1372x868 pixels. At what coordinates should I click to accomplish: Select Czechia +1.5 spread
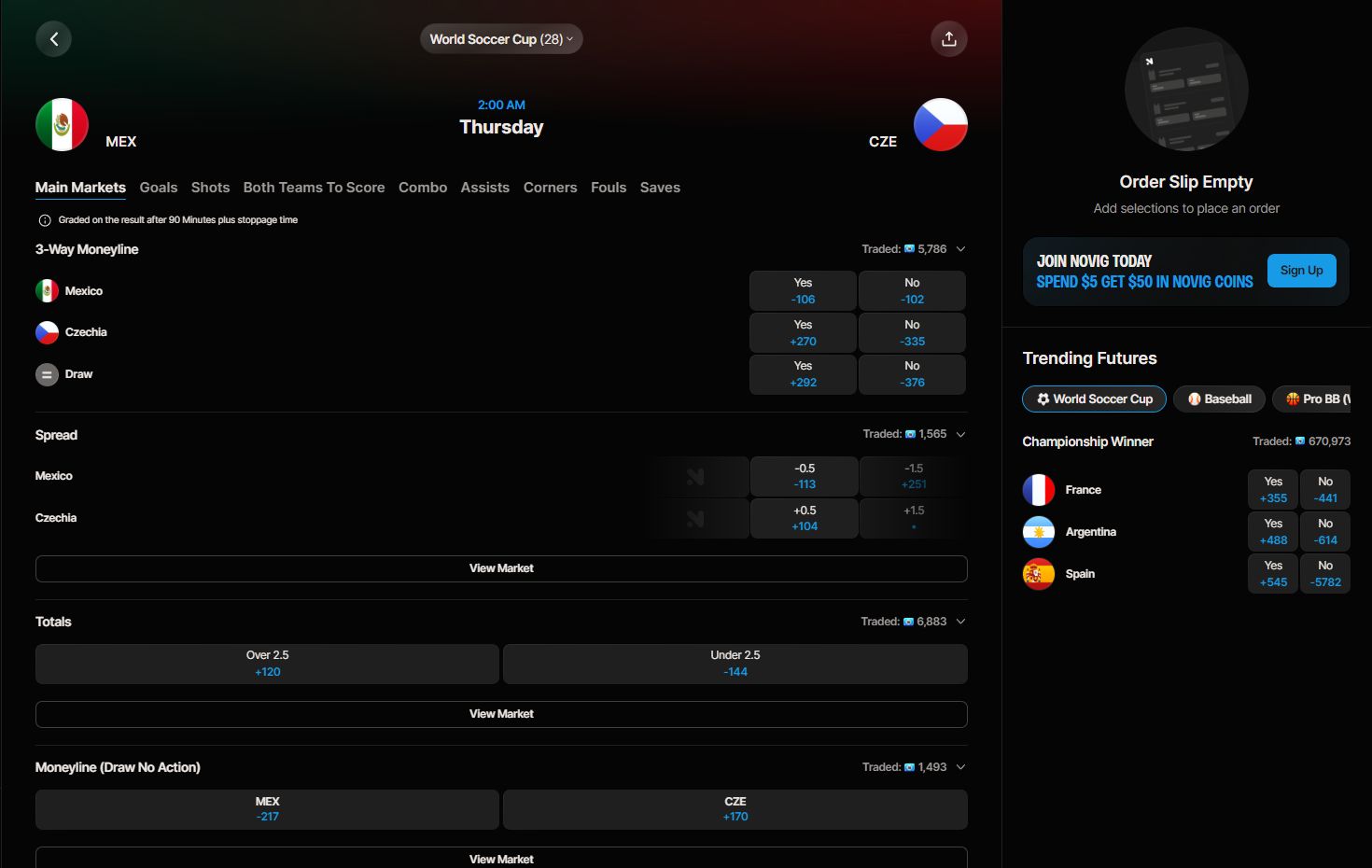click(914, 518)
